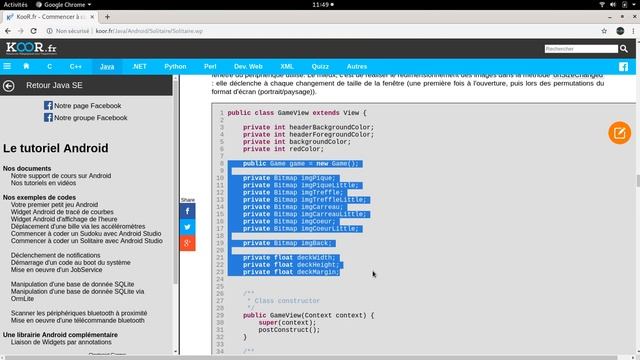Open Démarrage d'un code au boot link
Viewport: 640px width, 360px height.
pyautogui.click(x=71, y=263)
